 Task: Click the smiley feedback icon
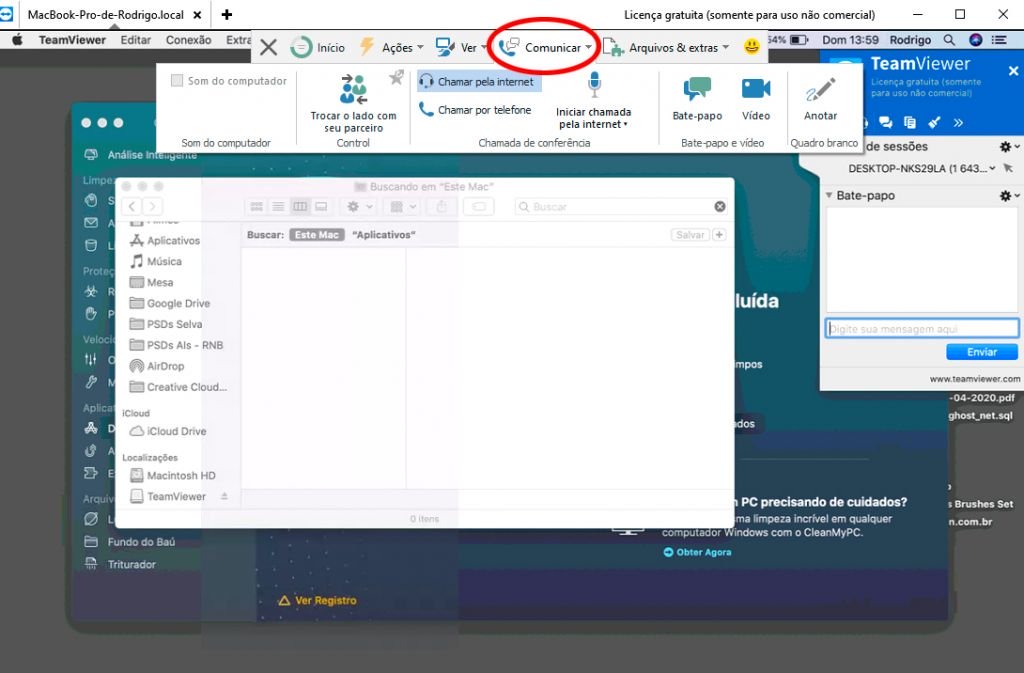tap(752, 46)
